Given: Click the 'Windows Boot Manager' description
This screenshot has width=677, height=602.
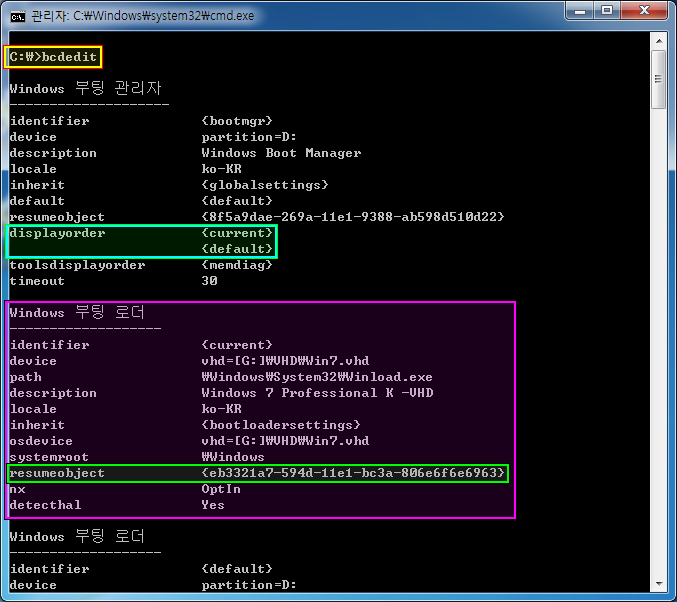Looking at the screenshot, I should (x=281, y=153).
